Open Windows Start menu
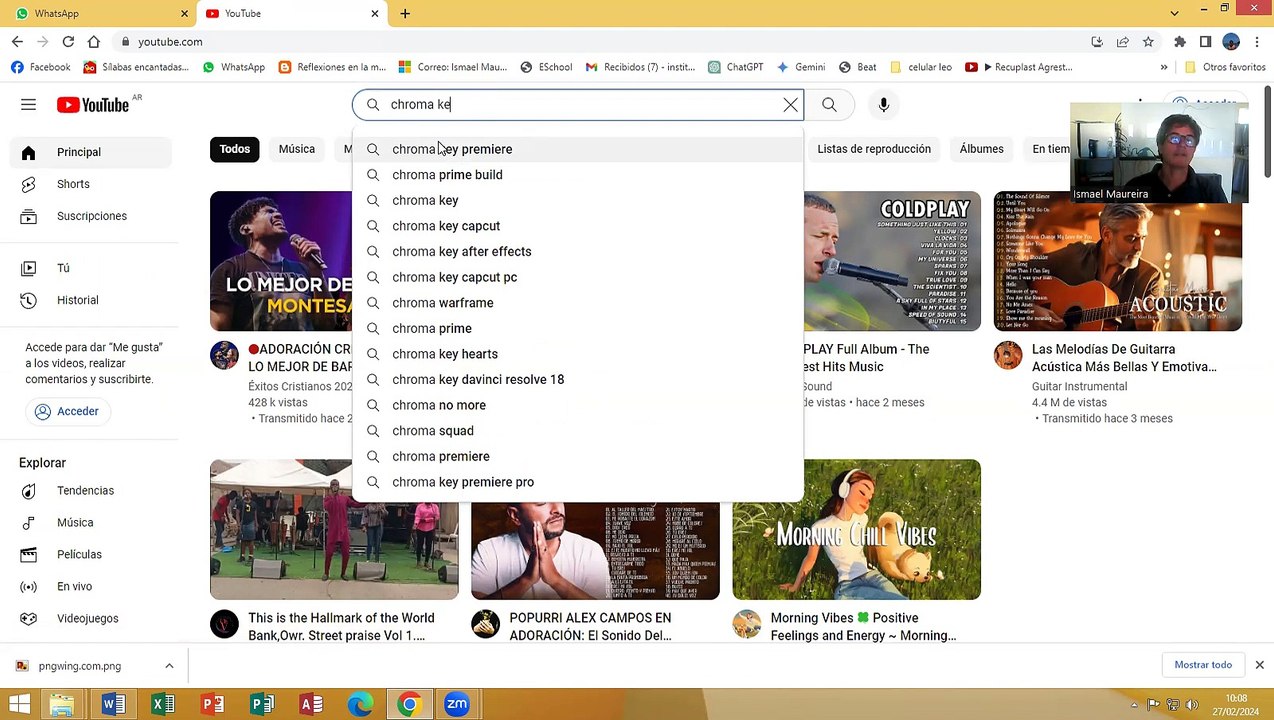1274x720 pixels. (18, 704)
